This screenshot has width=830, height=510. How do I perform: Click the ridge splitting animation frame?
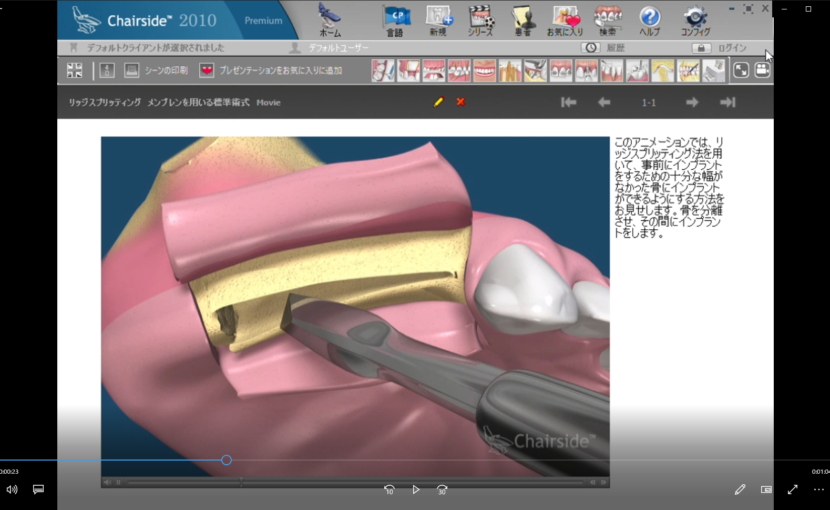pos(355,307)
